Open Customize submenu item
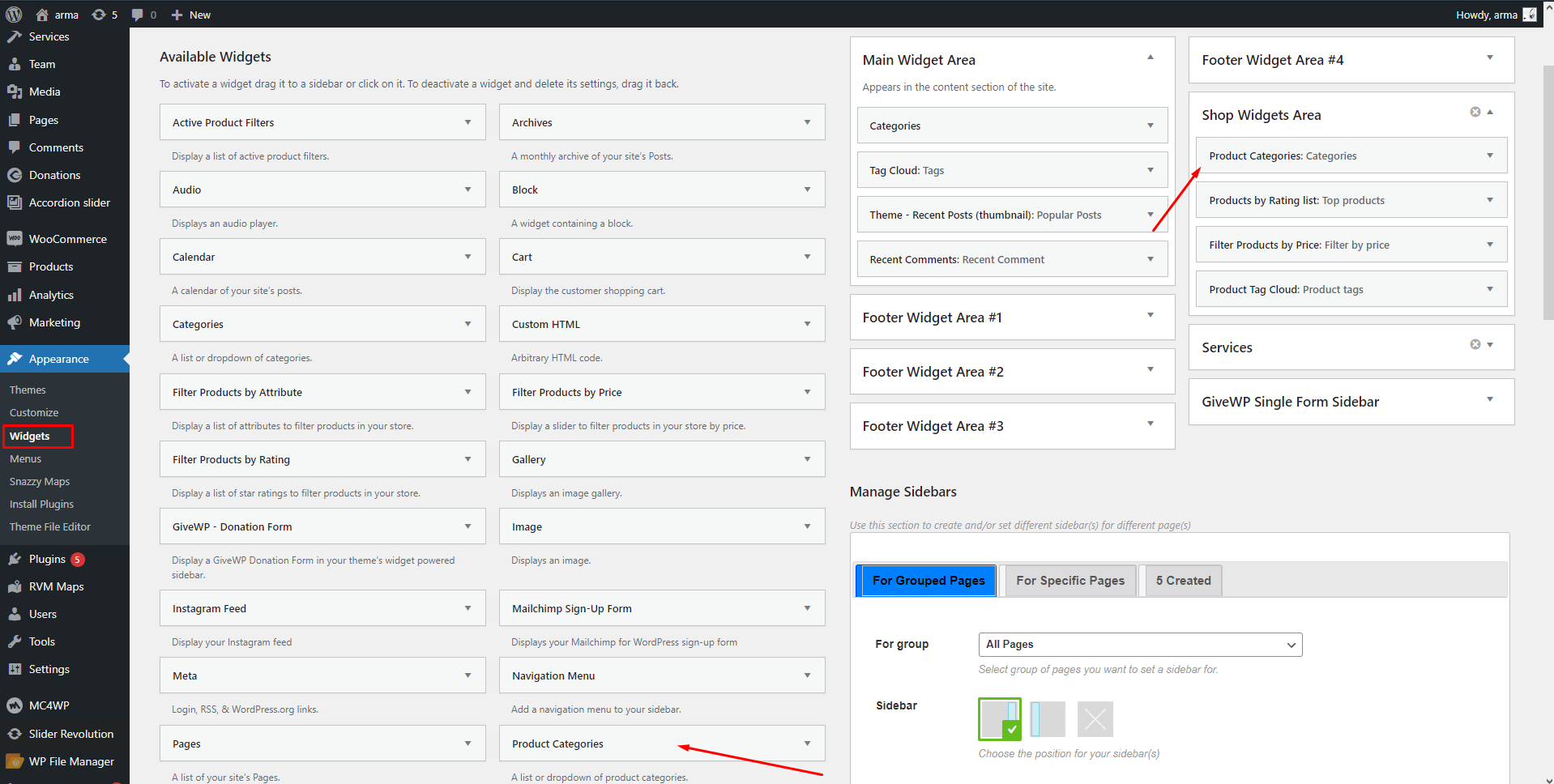The width and height of the screenshot is (1554, 784). (34, 412)
